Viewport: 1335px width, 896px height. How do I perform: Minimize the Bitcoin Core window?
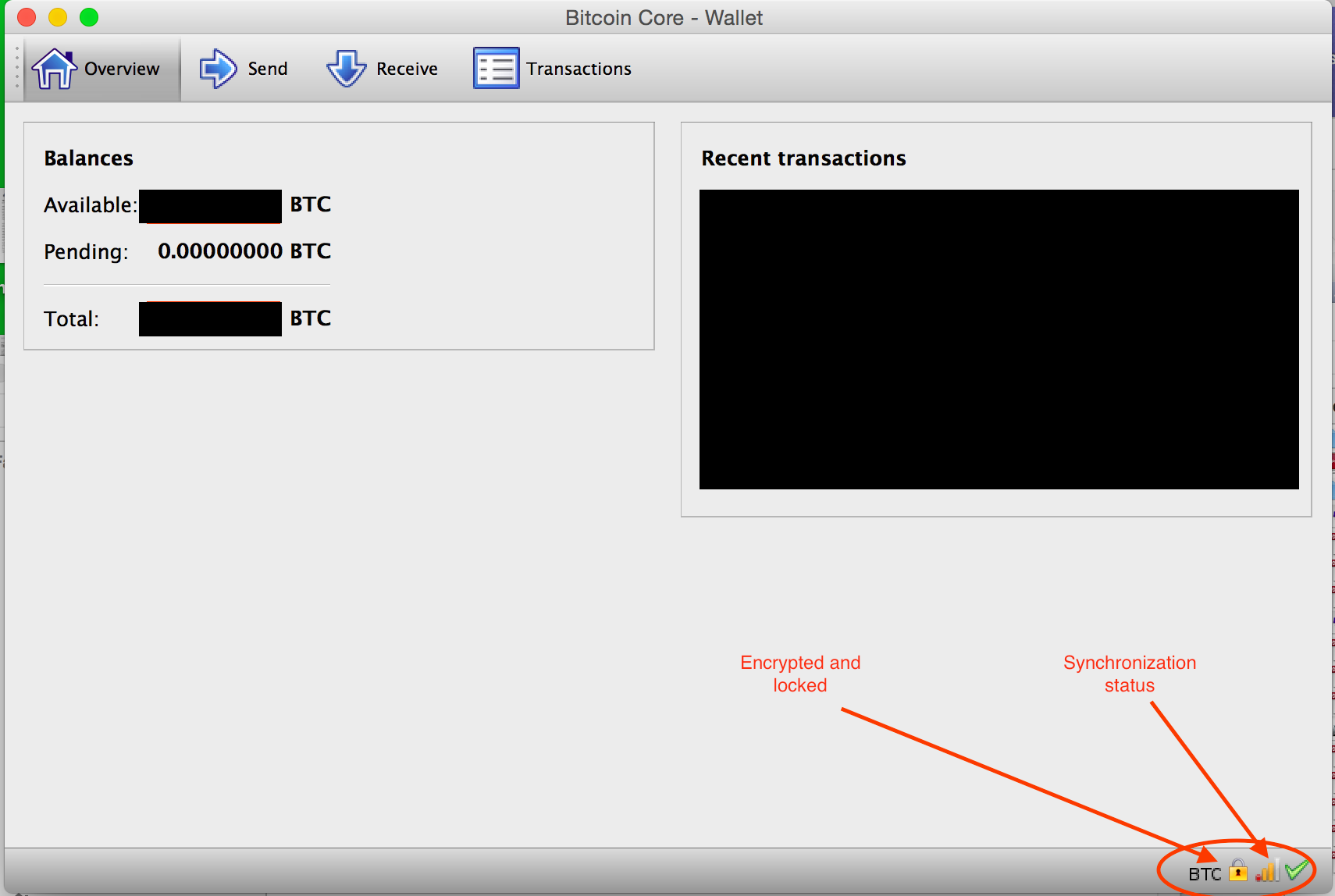58,17
